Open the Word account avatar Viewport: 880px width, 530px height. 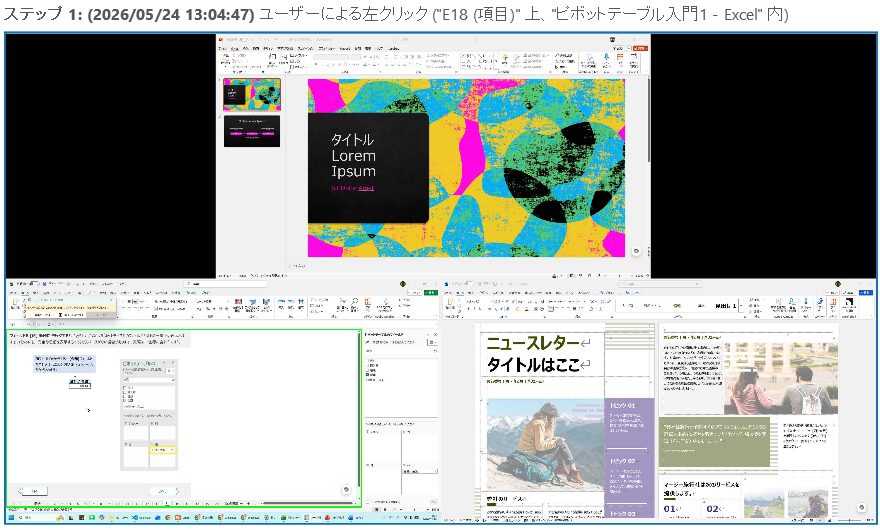click(838, 284)
